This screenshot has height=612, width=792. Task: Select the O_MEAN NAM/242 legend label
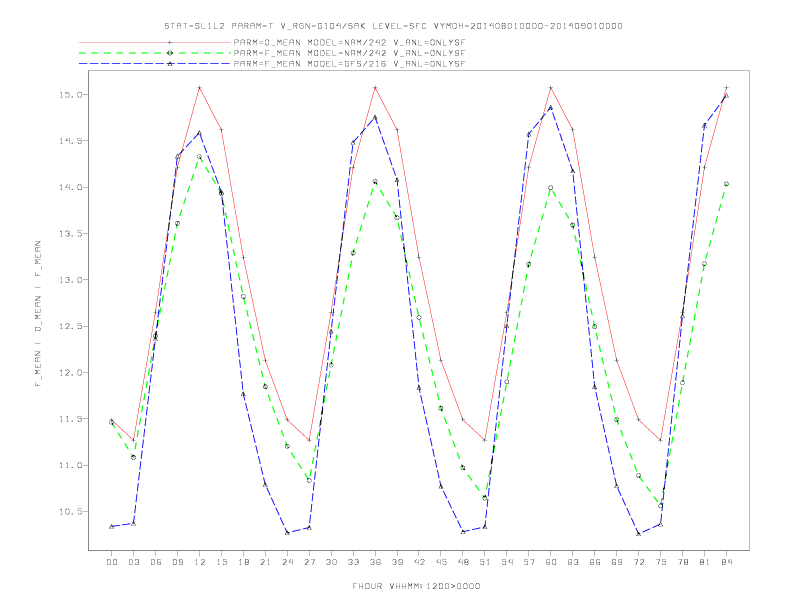click(x=350, y=42)
